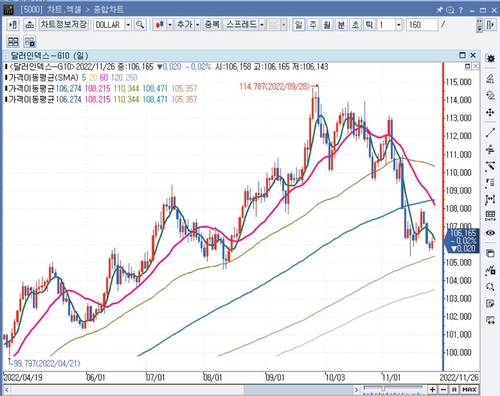Click the locked layout icon
Image resolution: width=500 pixels, height=396 pixels.
pyautogui.click(x=30, y=42)
